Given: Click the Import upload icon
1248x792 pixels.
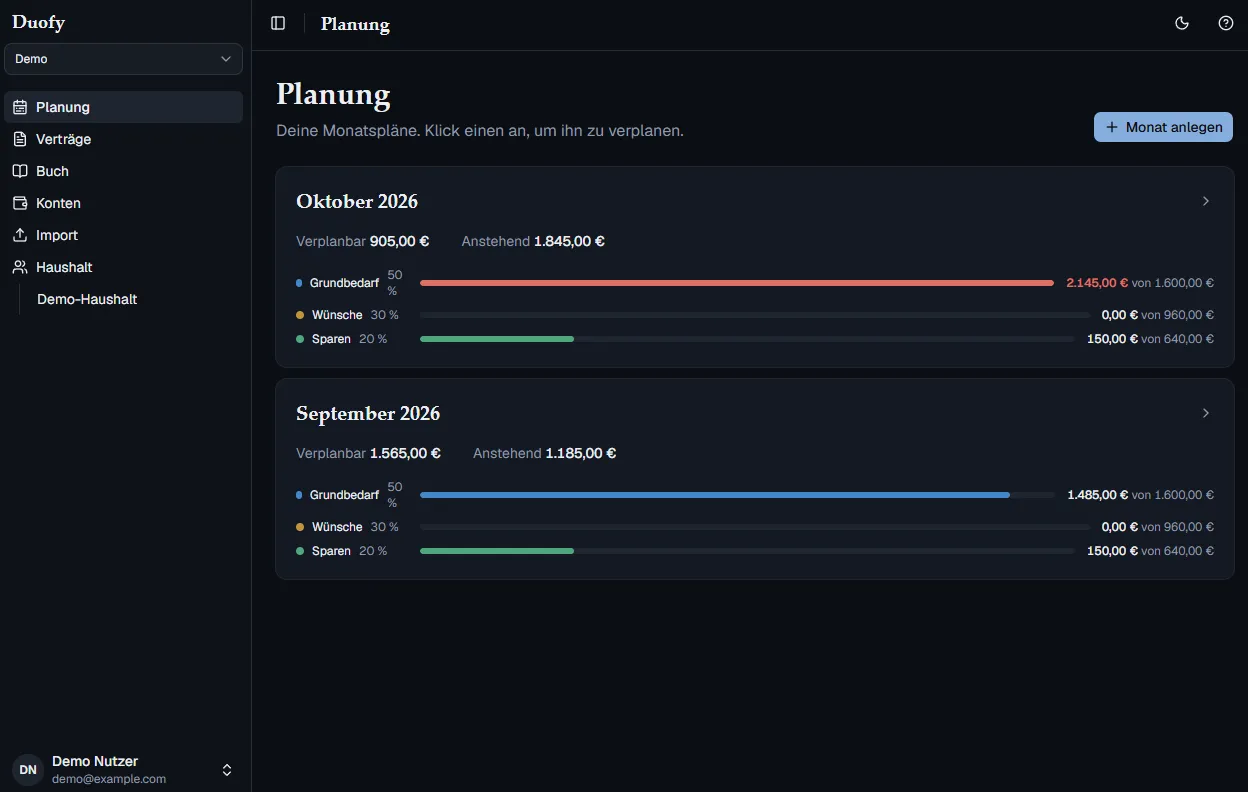Looking at the screenshot, I should 20,235.
